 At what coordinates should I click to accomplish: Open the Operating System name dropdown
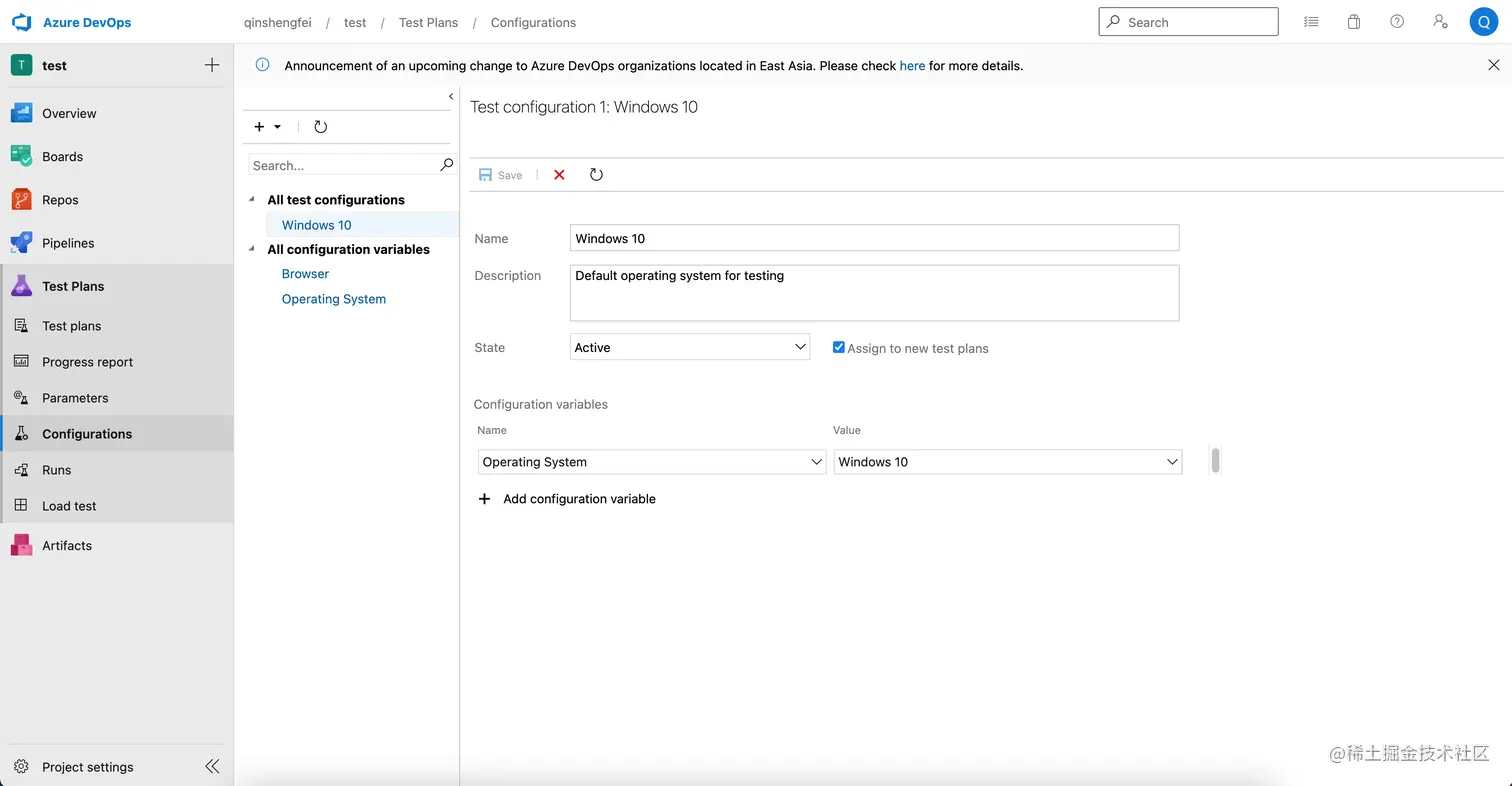pos(652,462)
